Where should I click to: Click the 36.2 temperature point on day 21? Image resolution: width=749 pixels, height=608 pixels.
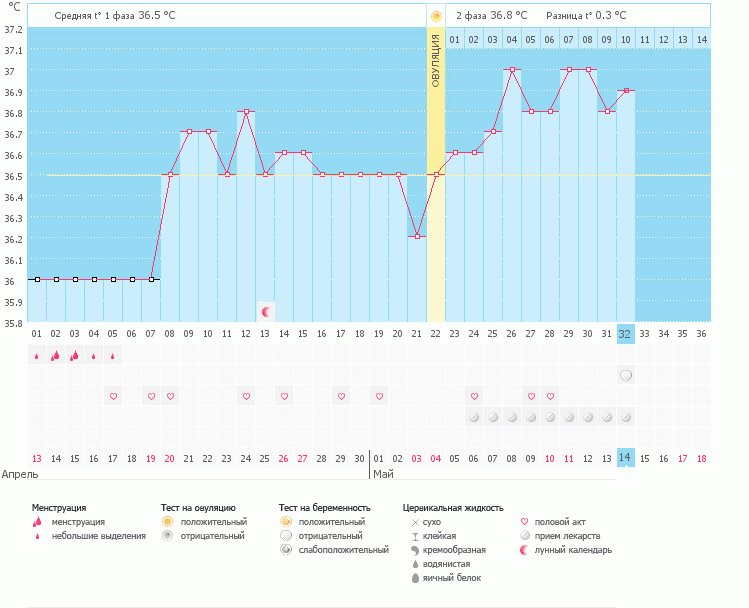click(x=417, y=237)
